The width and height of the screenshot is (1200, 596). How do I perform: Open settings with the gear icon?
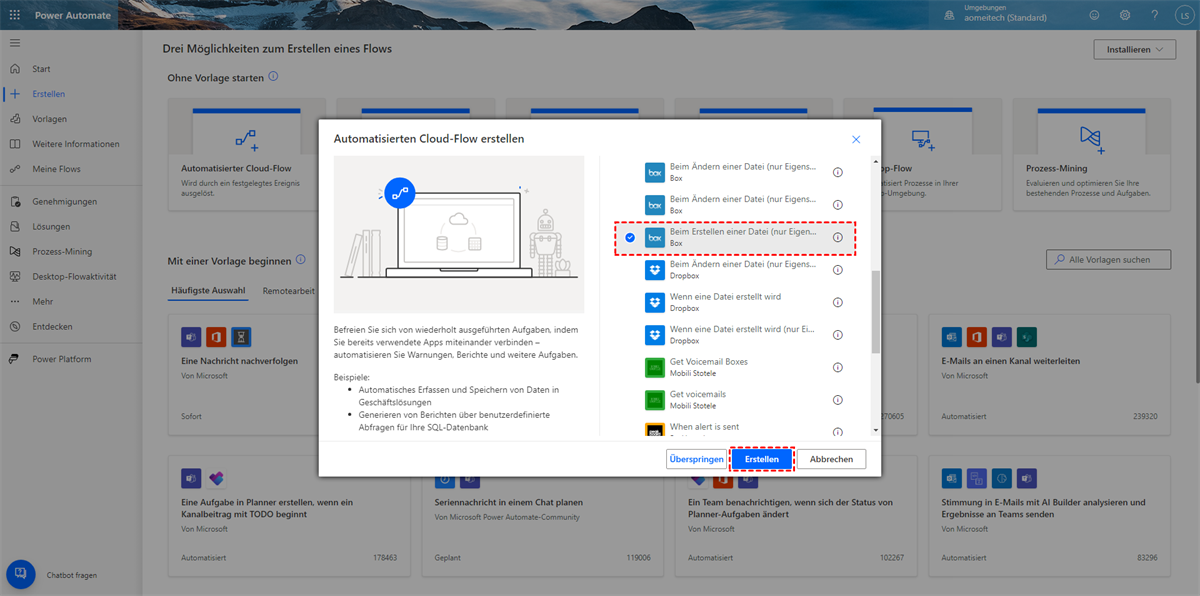pos(1125,15)
